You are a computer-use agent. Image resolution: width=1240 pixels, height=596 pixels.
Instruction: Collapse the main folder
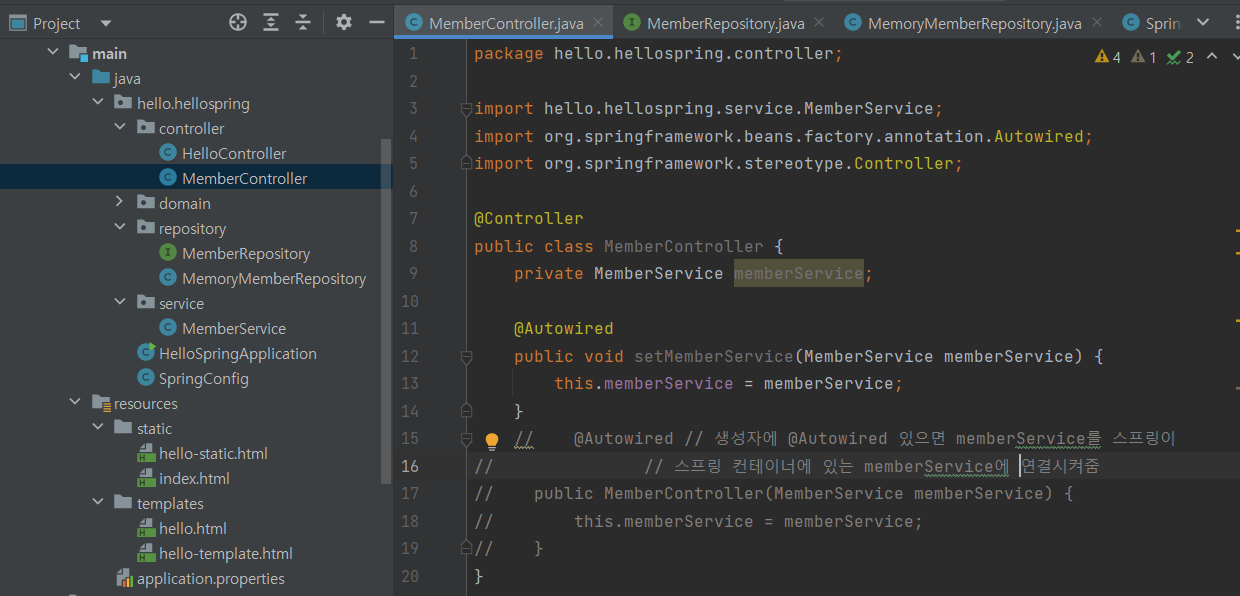pos(53,53)
